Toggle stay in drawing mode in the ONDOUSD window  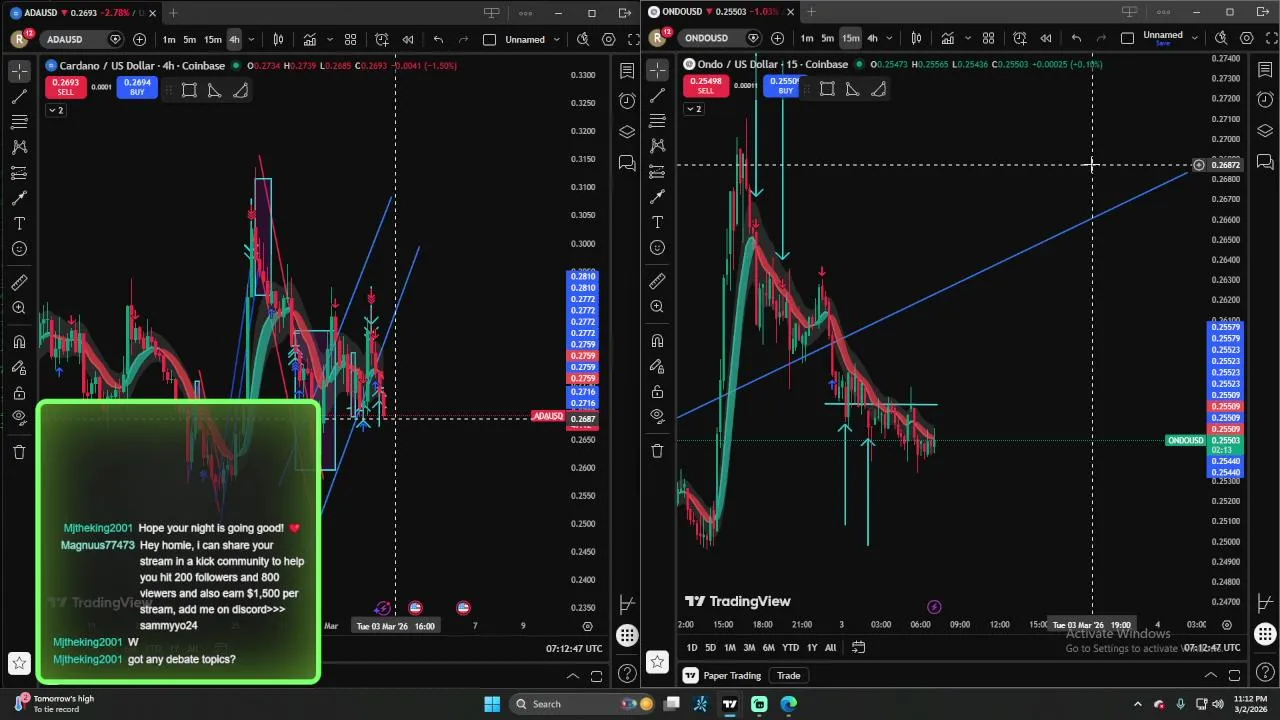[657, 366]
